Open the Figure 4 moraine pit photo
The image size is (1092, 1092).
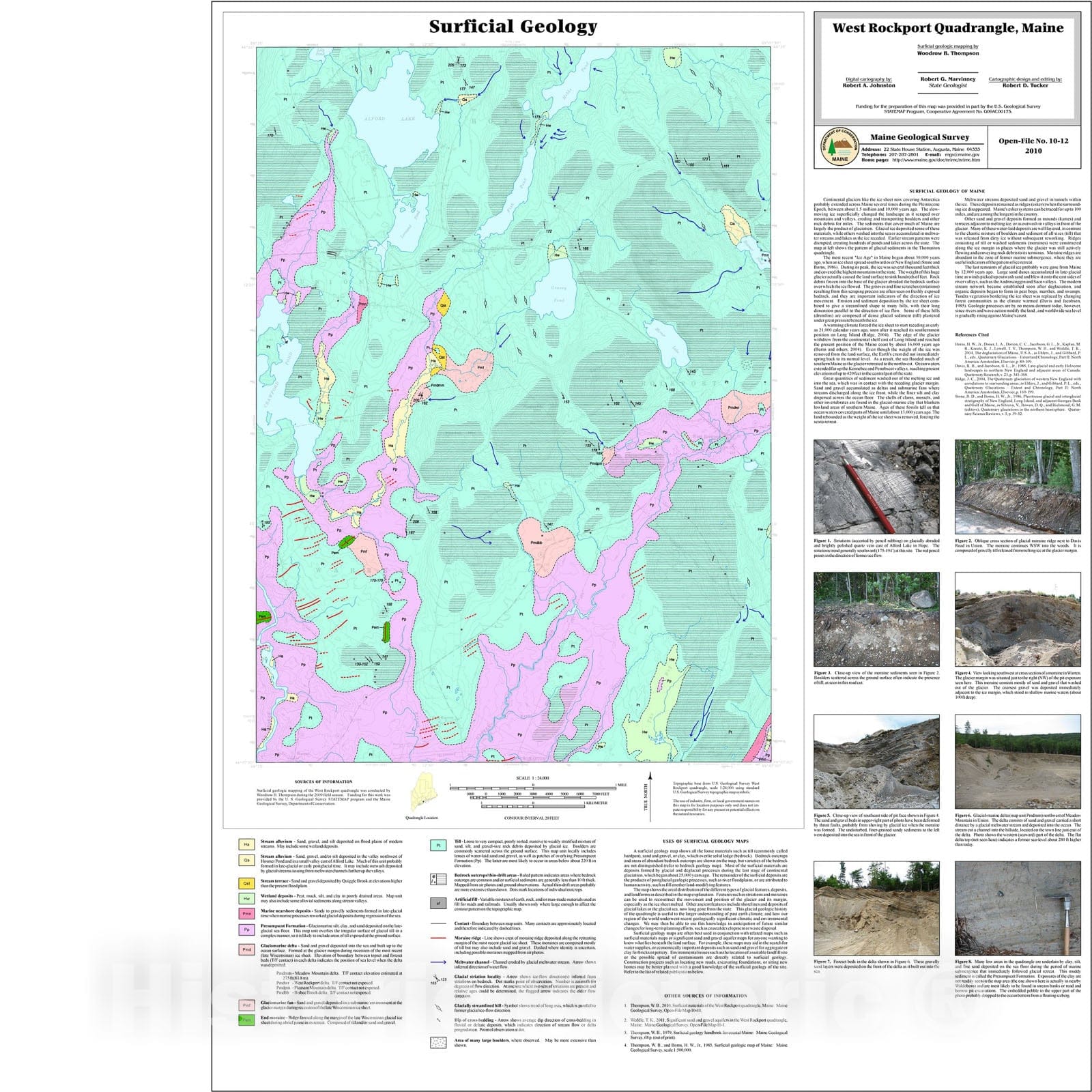click(1018, 619)
